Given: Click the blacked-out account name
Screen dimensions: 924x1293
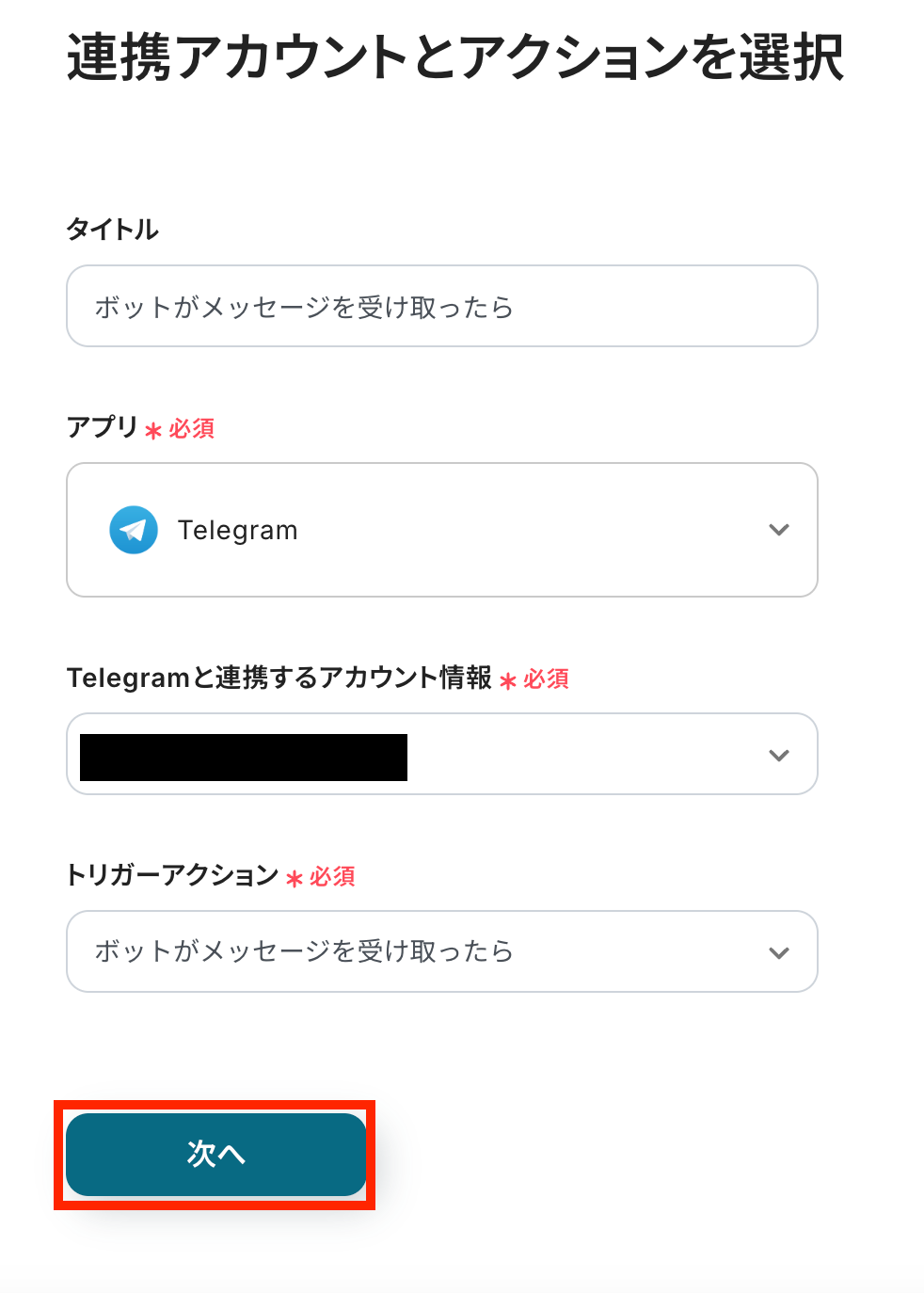Looking at the screenshot, I should tap(244, 758).
